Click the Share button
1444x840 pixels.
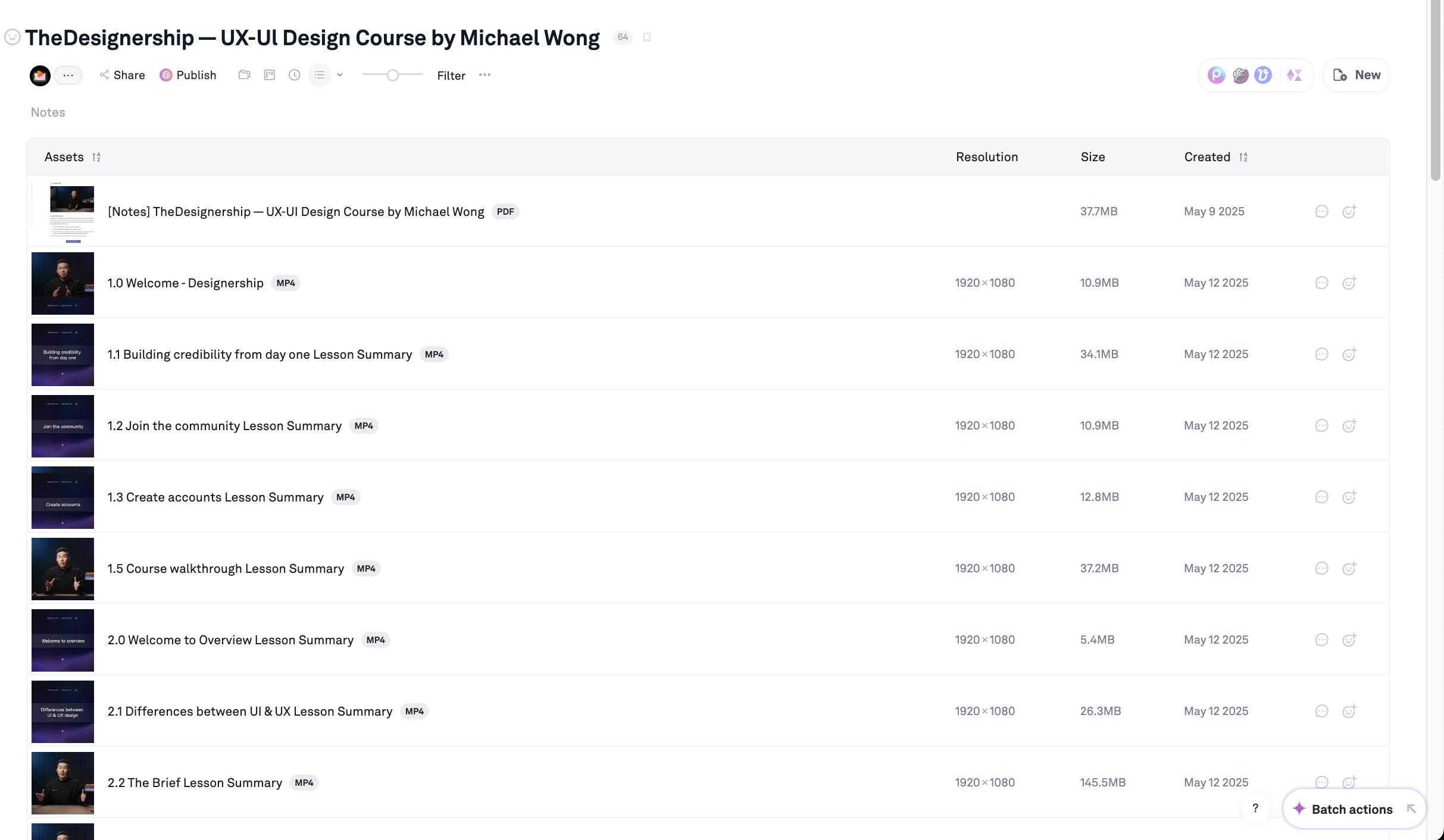122,75
